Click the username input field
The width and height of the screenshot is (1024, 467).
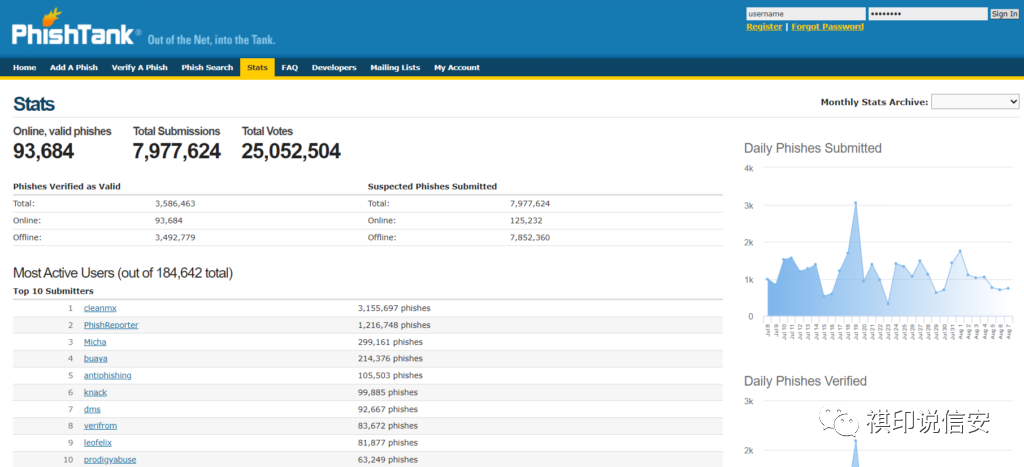tap(805, 14)
